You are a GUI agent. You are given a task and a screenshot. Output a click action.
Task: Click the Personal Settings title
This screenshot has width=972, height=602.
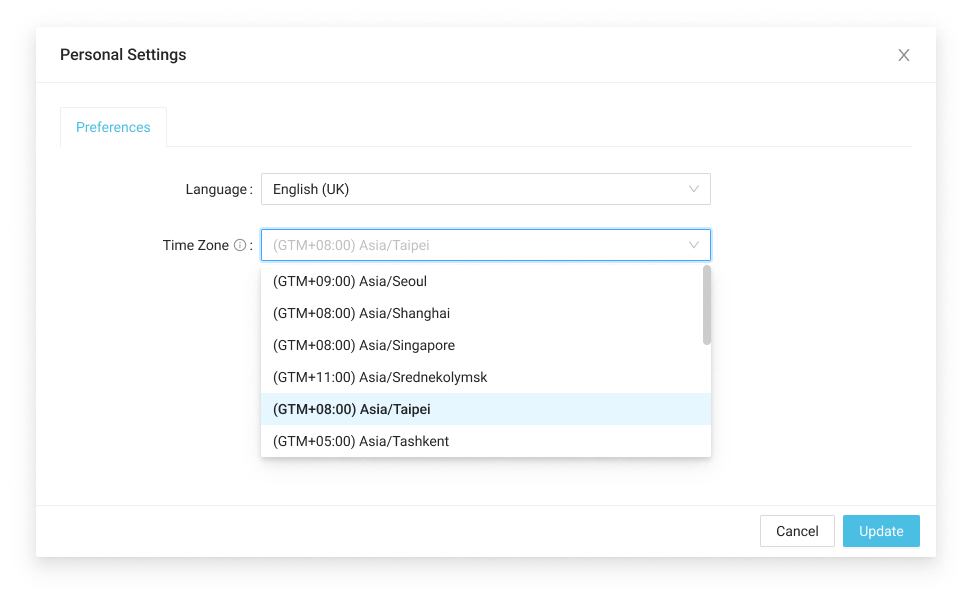point(123,55)
